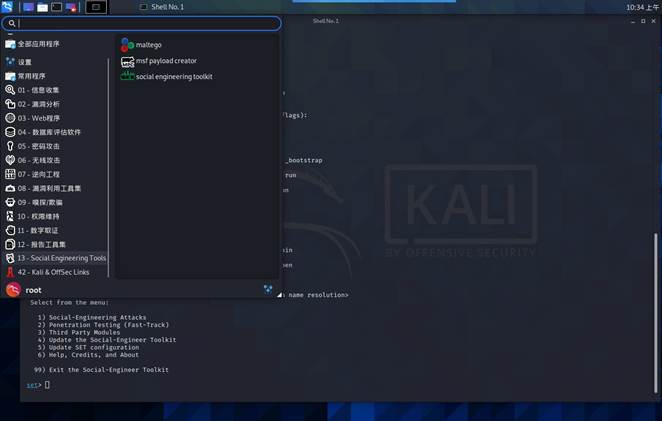The image size is (662, 421).
Task: Open 常用程序 category
Action: [x=25, y=76]
